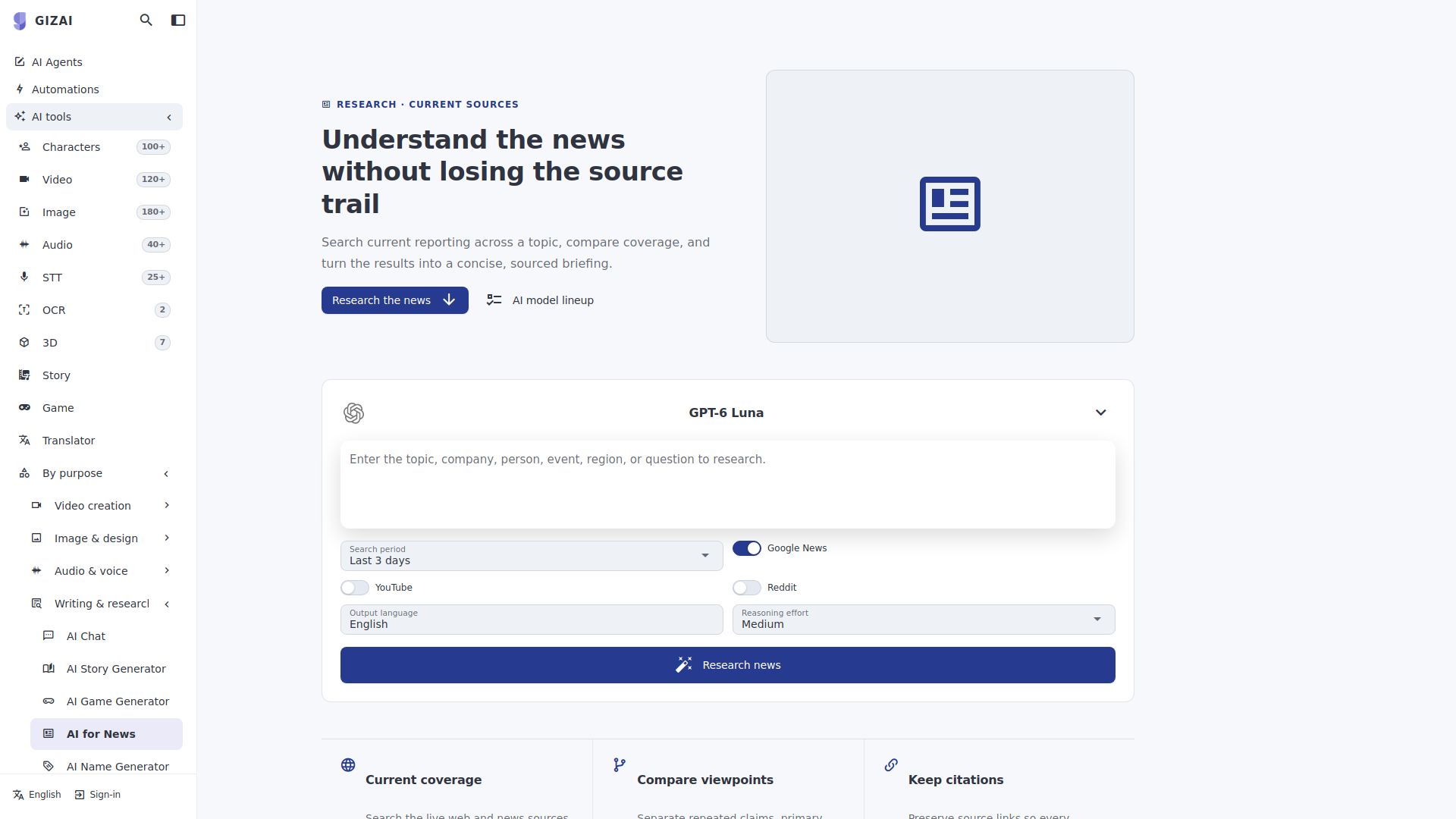This screenshot has height=819, width=1456.
Task: Click the large newspaper icon in the preview
Action: 950,204
